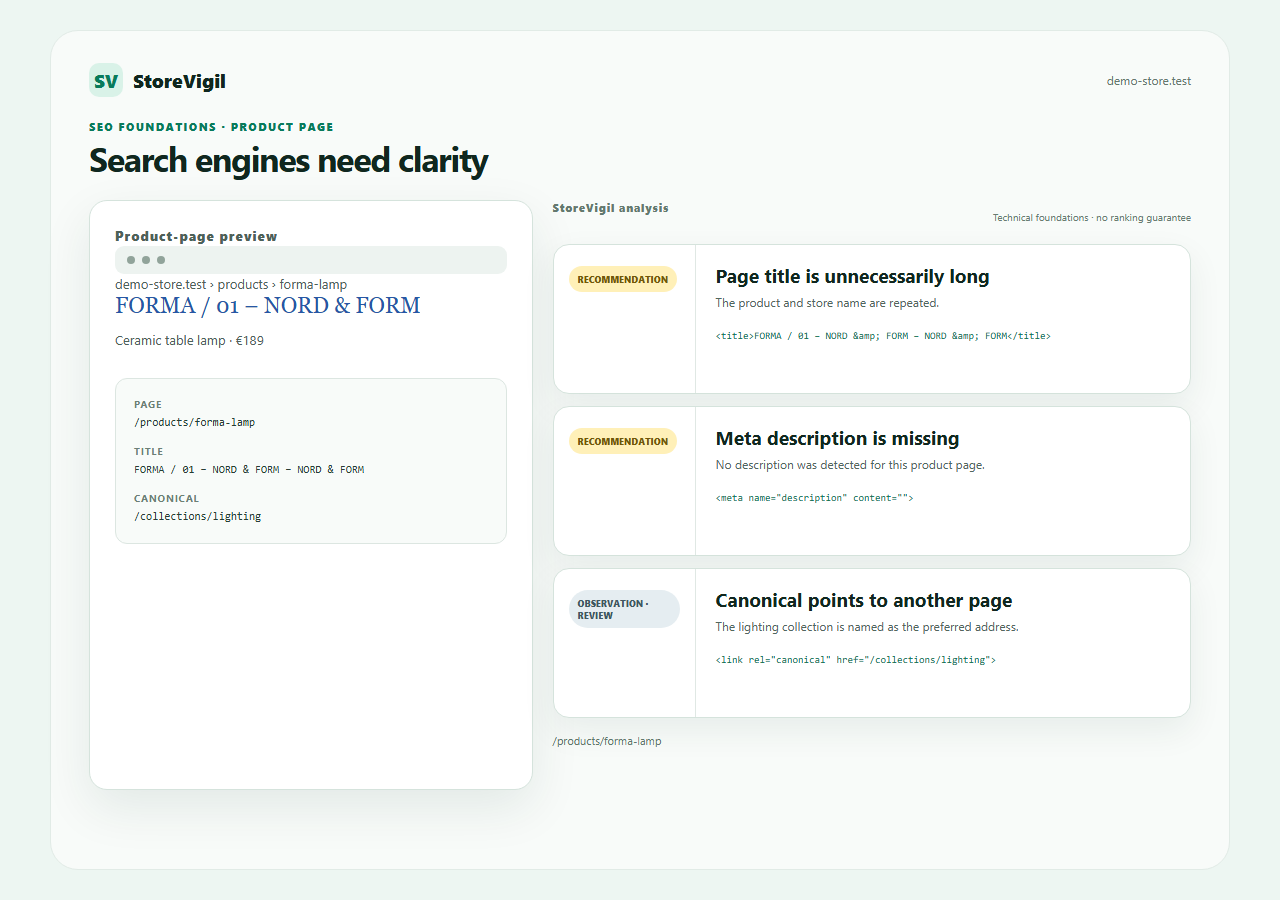
Task: Click 'Meta description is missing' heading
Action: 837,439
